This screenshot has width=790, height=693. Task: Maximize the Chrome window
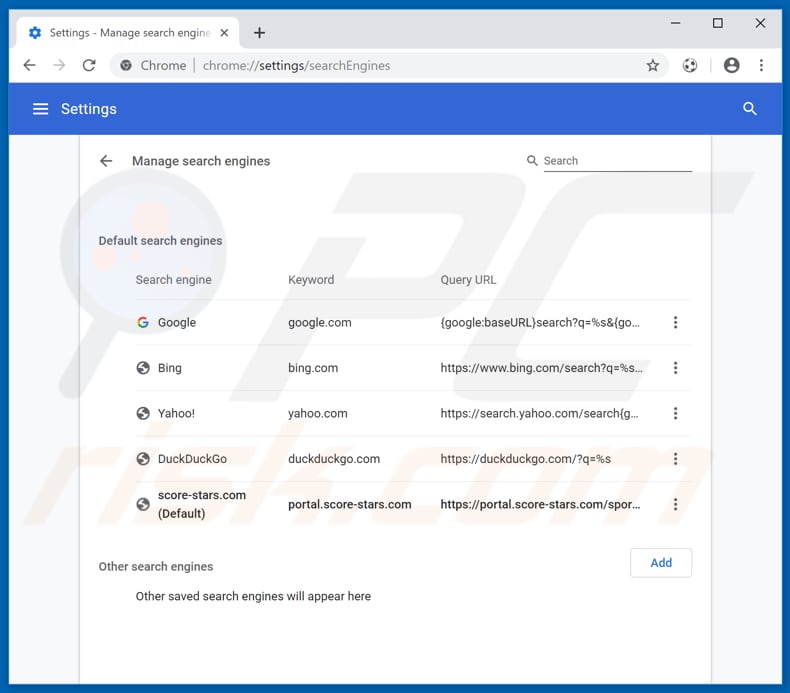[x=717, y=23]
